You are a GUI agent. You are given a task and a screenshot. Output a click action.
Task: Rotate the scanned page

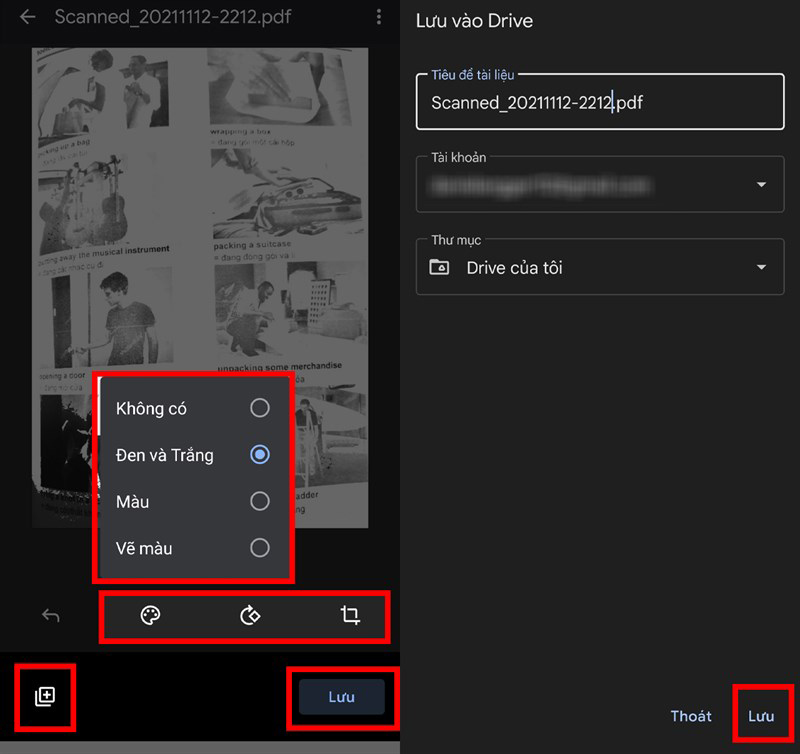[x=250, y=616]
